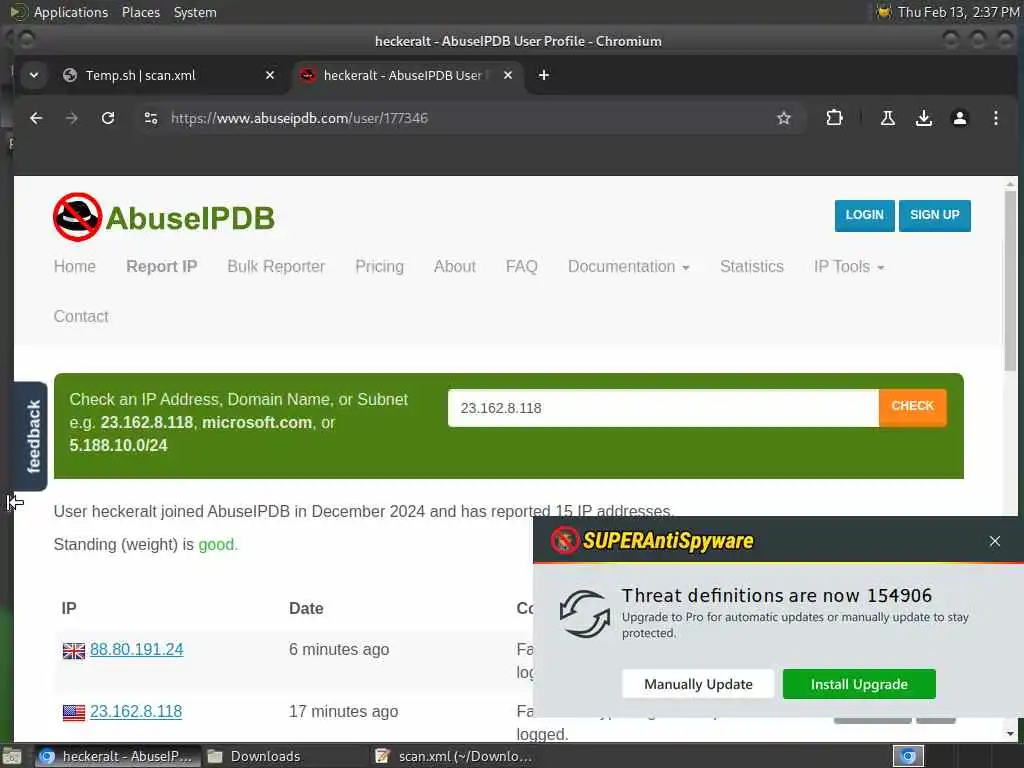The image size is (1024, 768).
Task: Open the Home nav item
Action: (x=74, y=266)
